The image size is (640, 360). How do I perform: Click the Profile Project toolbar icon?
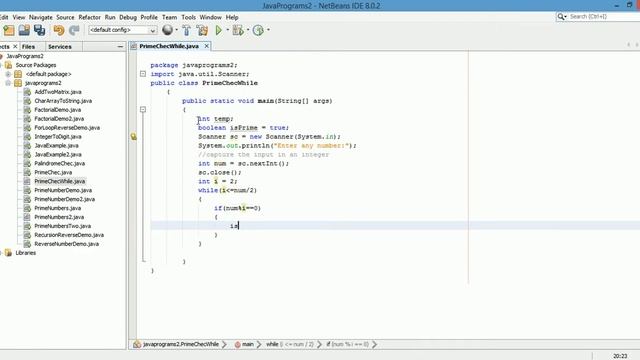(x=258, y=30)
